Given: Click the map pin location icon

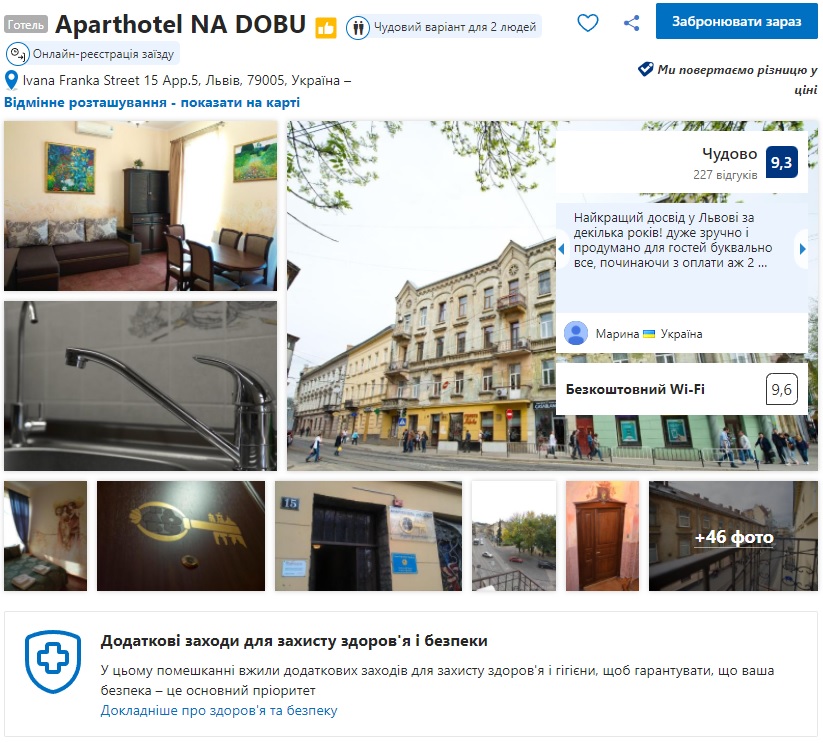Looking at the screenshot, I should click(11, 80).
